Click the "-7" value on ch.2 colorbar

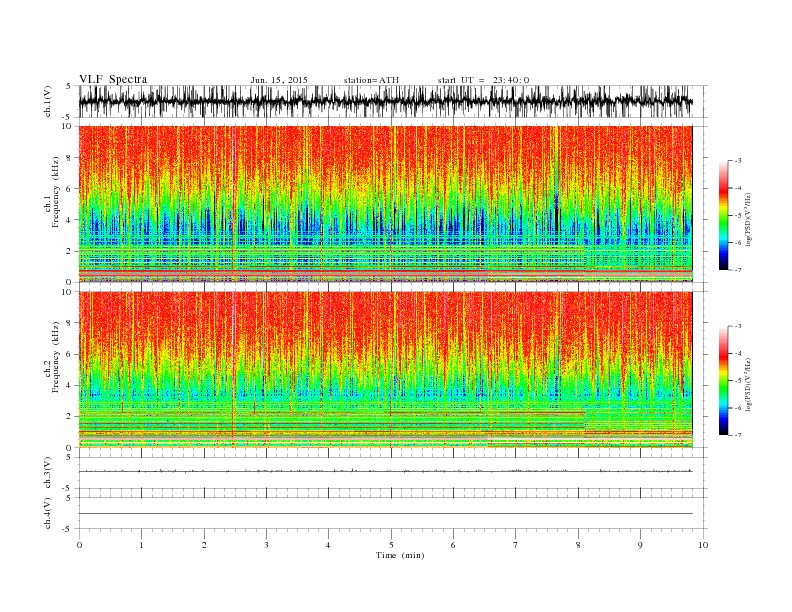737,435
